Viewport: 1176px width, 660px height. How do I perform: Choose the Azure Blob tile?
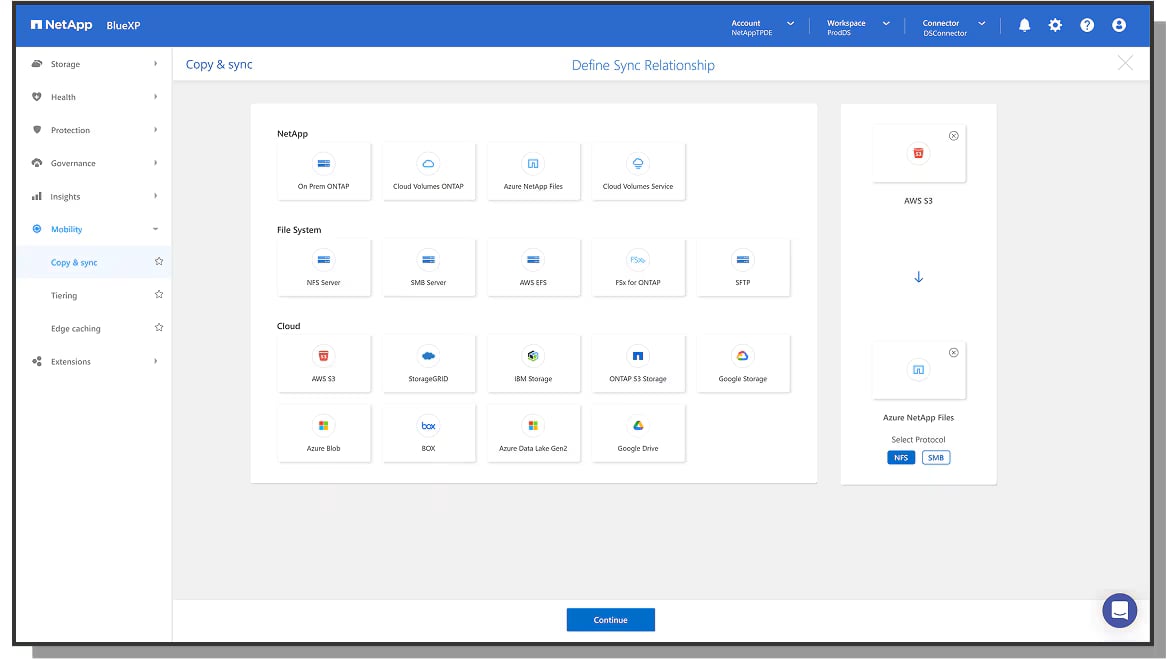[x=323, y=434]
